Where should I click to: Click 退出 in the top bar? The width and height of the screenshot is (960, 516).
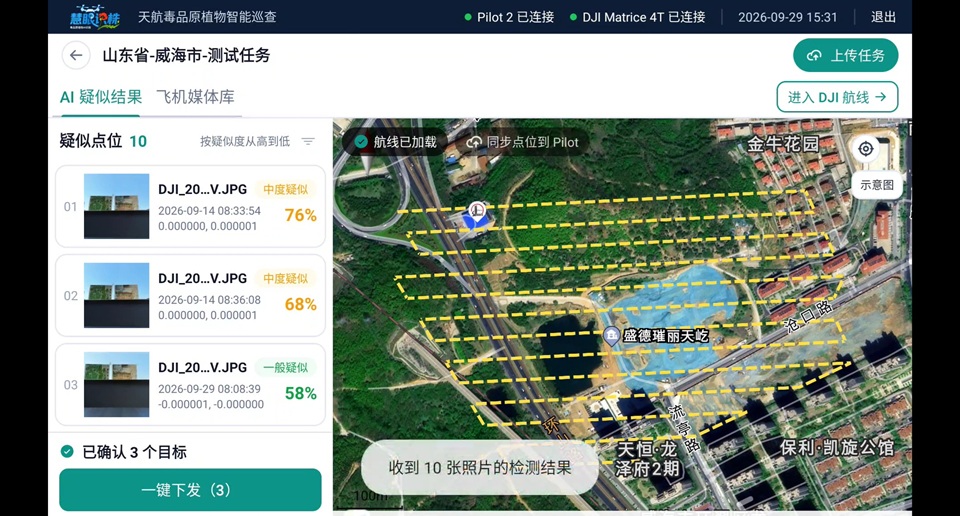(883, 17)
